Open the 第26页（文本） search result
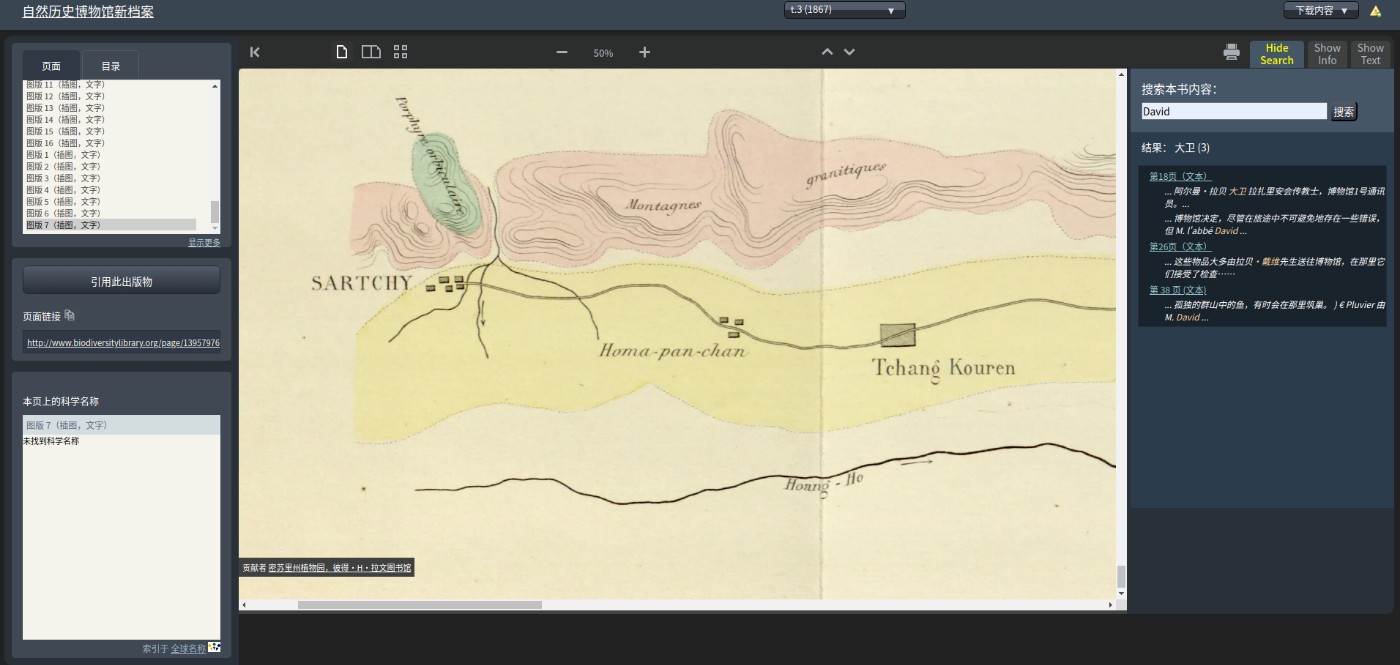This screenshot has height=665, width=1400. tap(1180, 246)
